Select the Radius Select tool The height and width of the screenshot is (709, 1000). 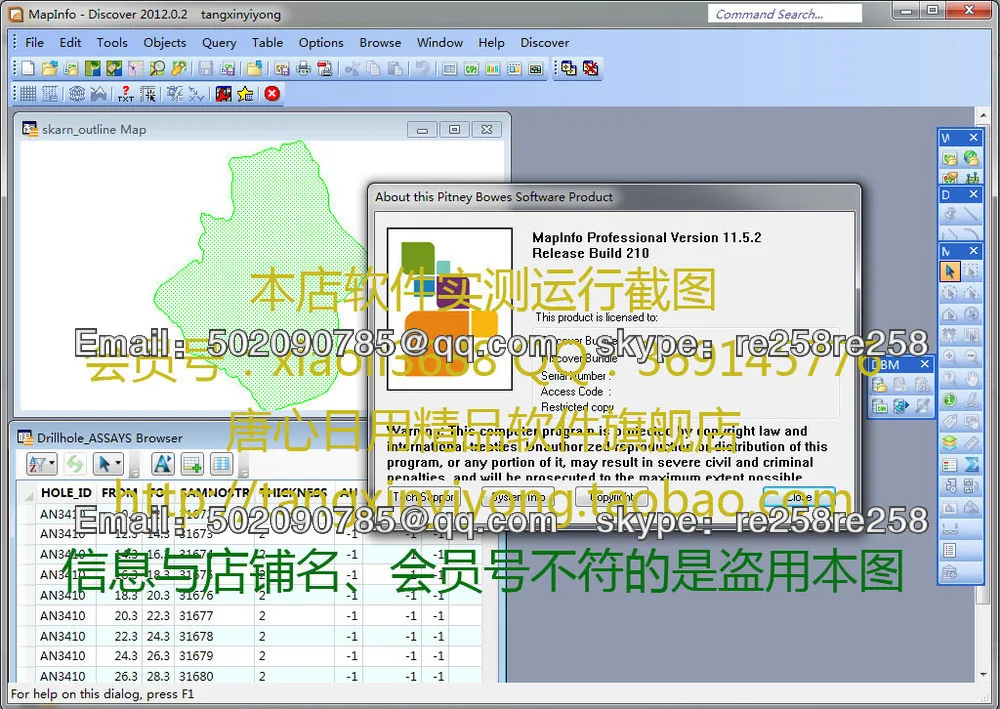[950, 293]
